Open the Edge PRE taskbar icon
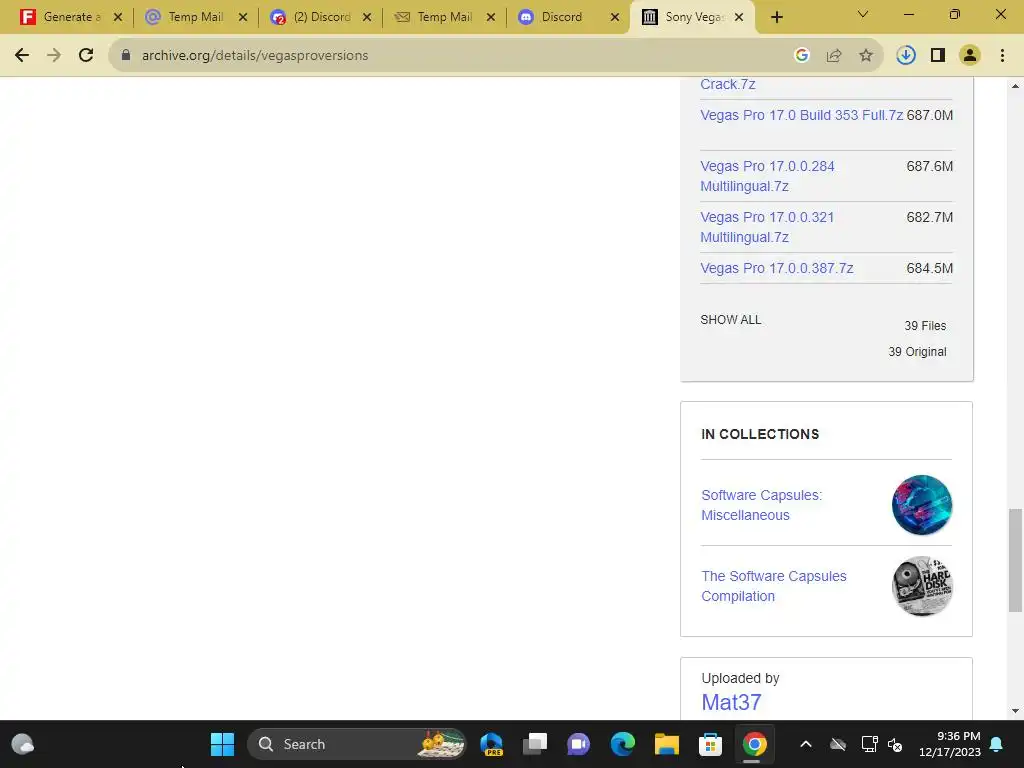This screenshot has height=768, width=1024. tap(491, 744)
